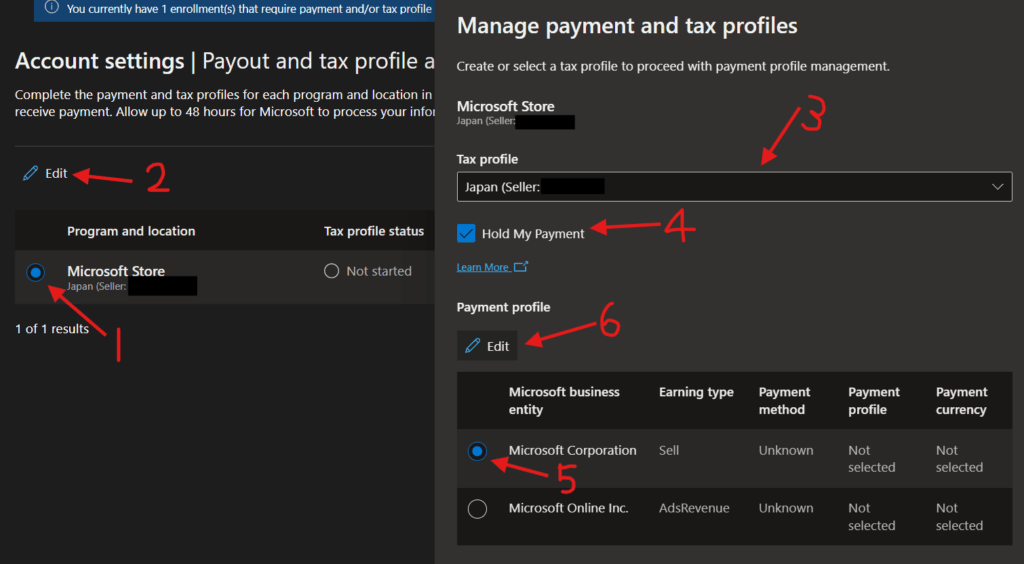The image size is (1024, 564).
Task: Click the Microsoft business entity column header
Action: coord(564,400)
